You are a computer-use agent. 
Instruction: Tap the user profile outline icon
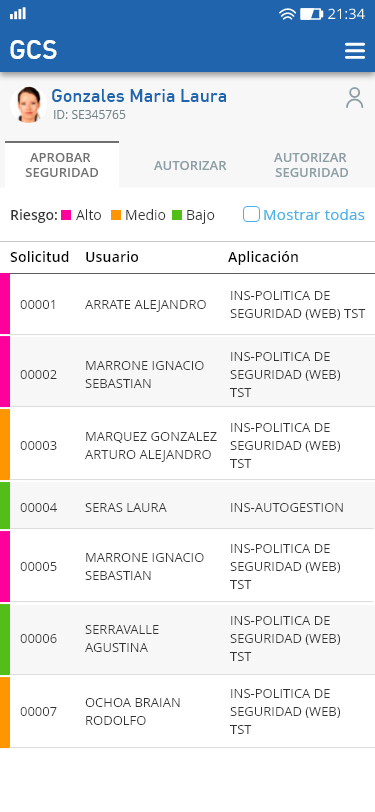point(355,98)
